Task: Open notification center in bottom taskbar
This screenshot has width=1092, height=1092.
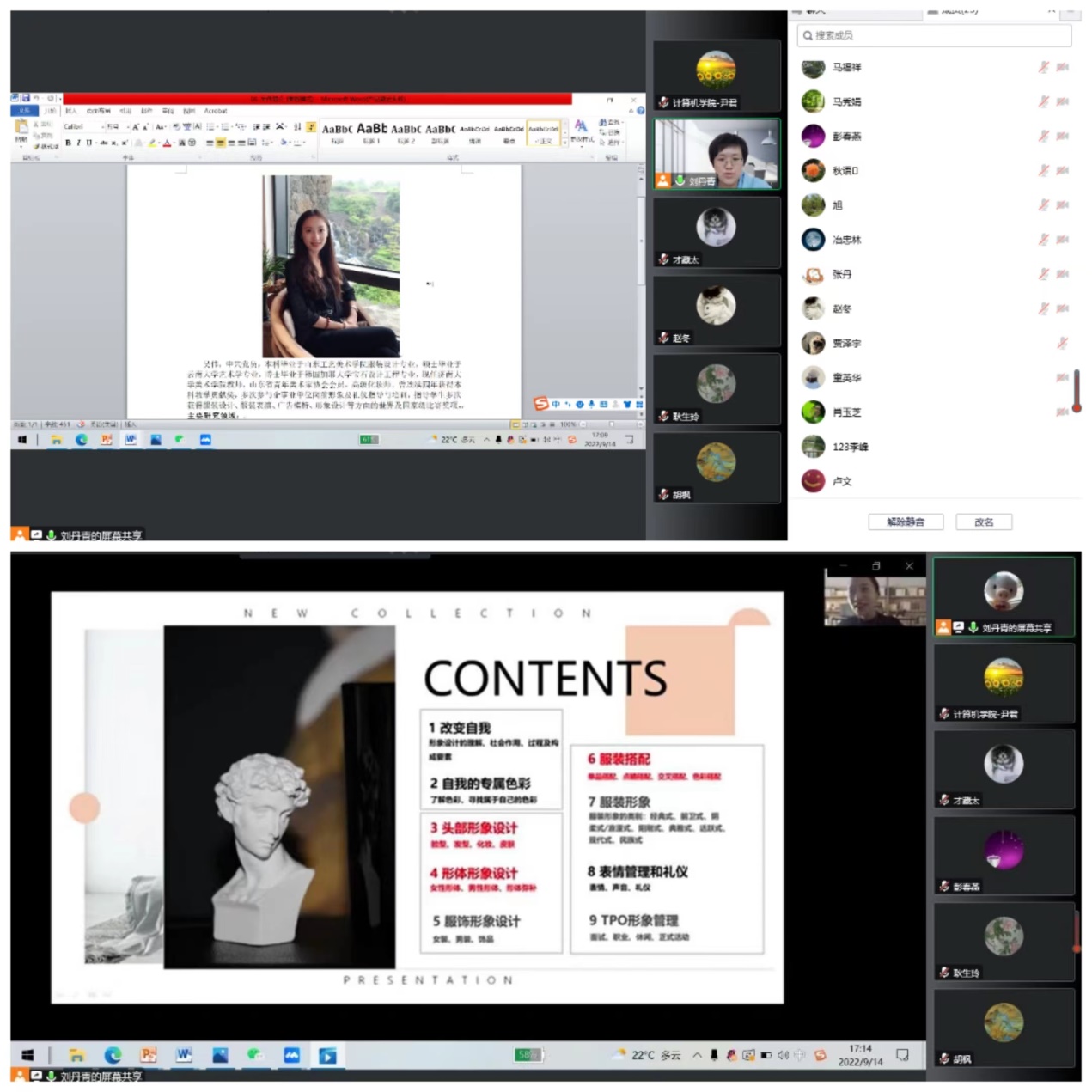Action: pyautogui.click(x=902, y=1055)
